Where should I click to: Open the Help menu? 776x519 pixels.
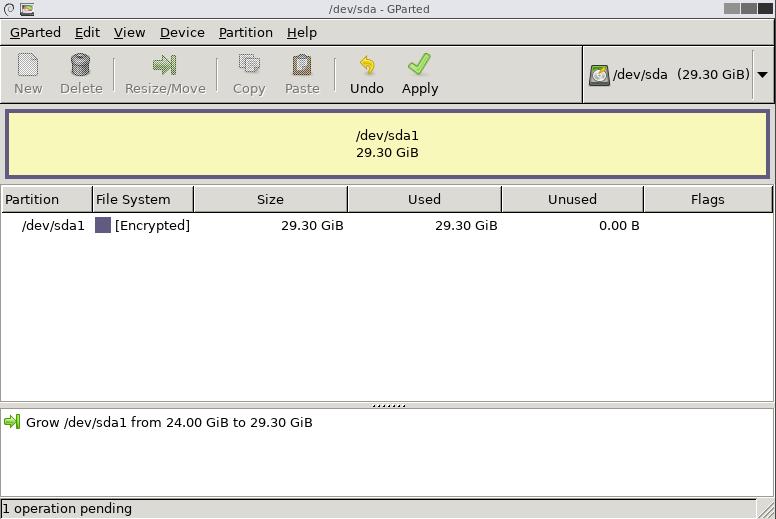point(302,33)
